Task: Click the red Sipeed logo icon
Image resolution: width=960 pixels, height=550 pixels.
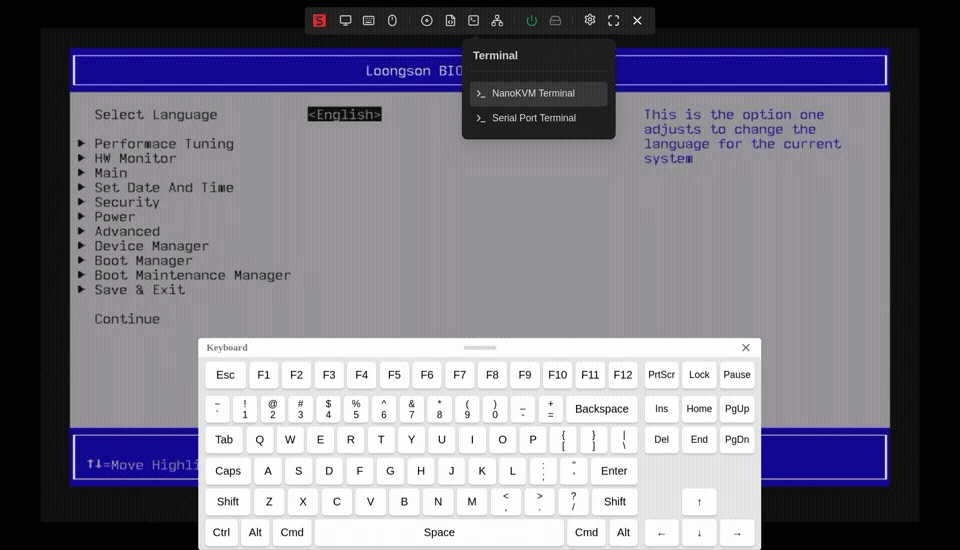Action: coord(319,21)
